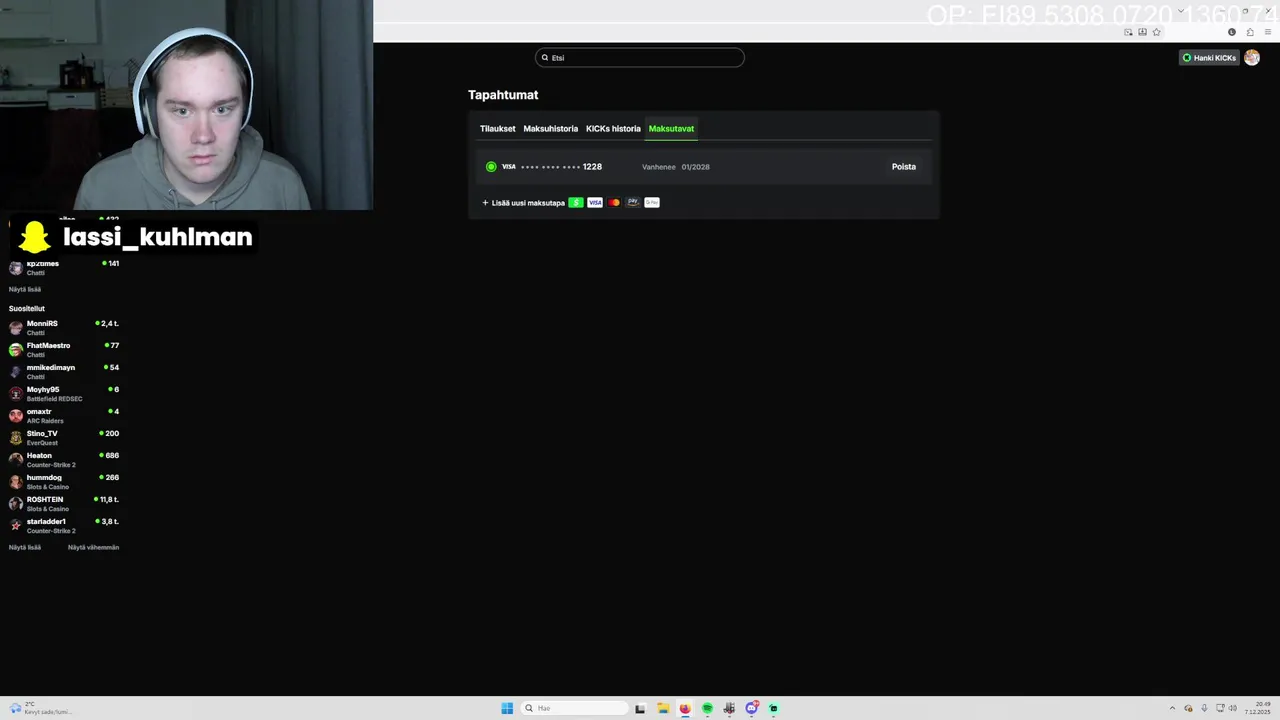This screenshot has width=1280, height=720.
Task: Click the green cash payment icon
Action: 576,203
